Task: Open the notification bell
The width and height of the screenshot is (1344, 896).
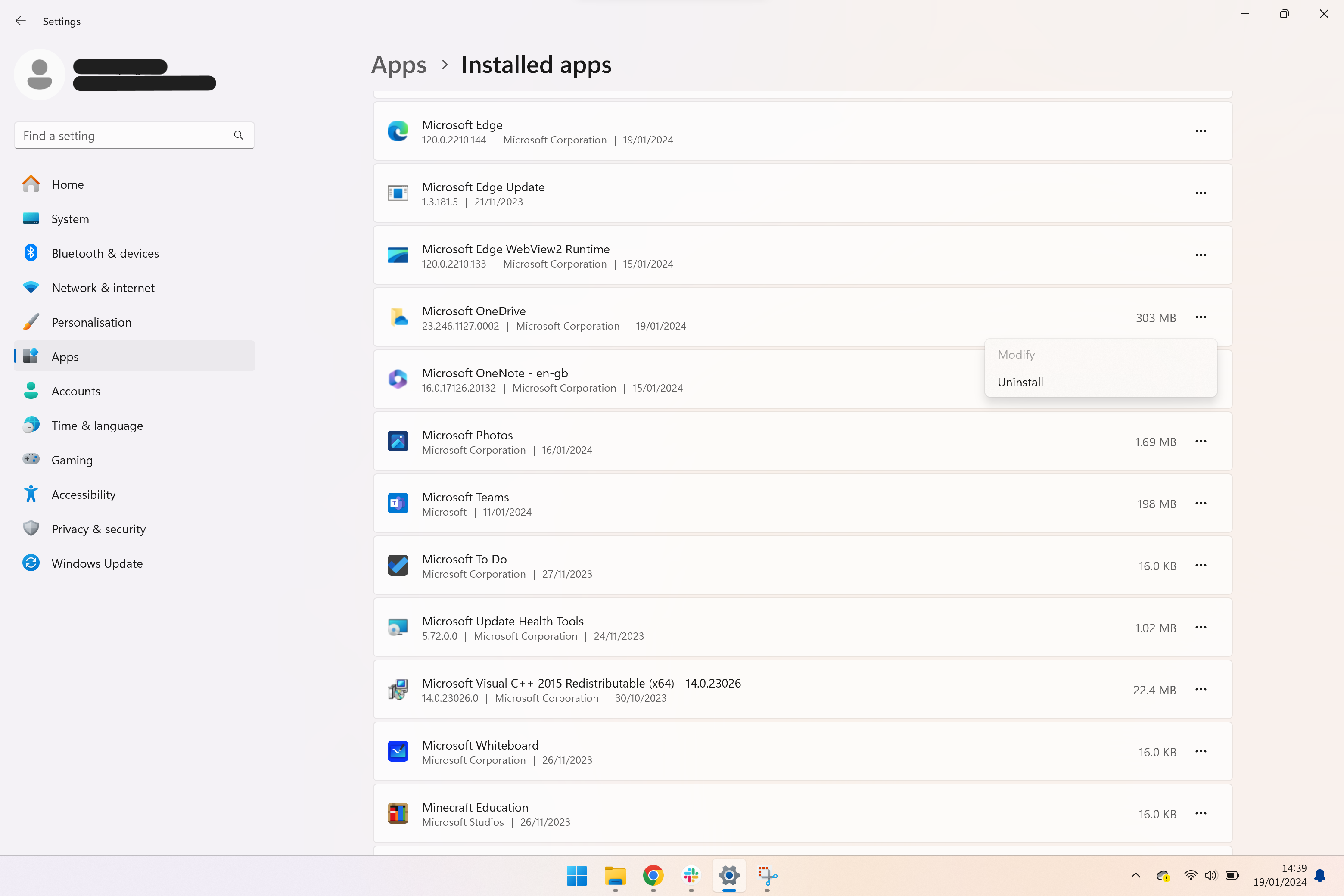Action: click(1320, 875)
